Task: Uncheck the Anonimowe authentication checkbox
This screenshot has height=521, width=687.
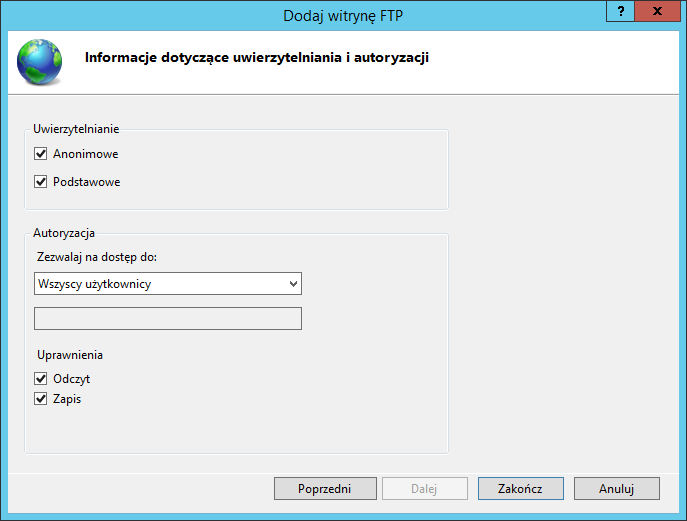Action: coord(41,154)
